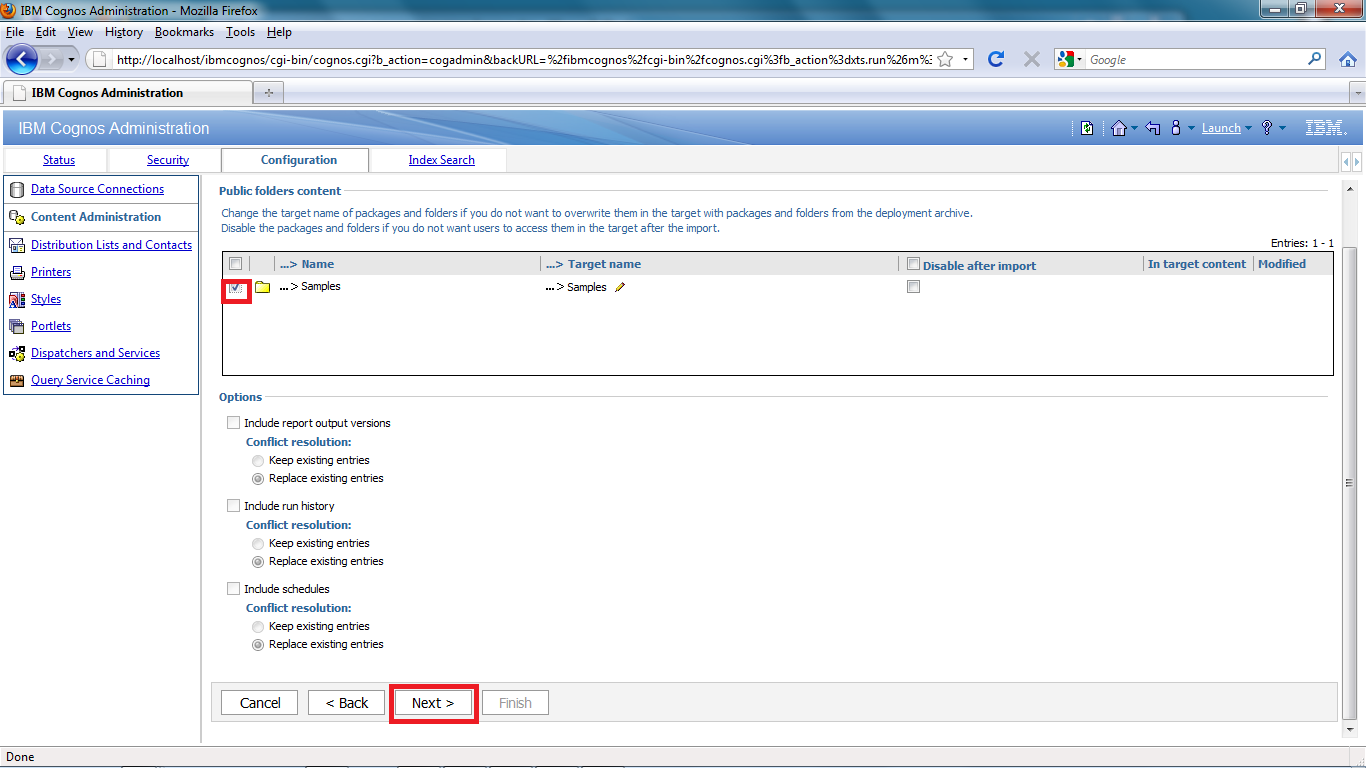
Task: Open the Firefox History menu
Action: [x=124, y=32]
